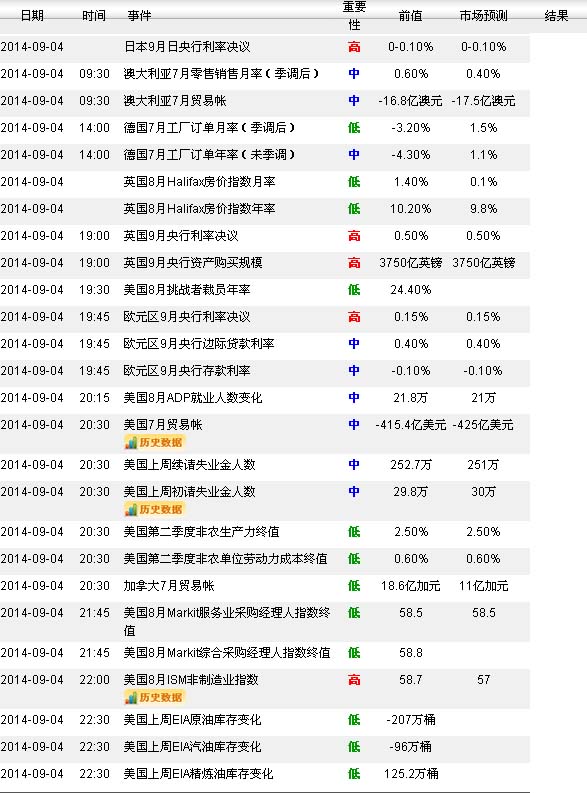Select event 欧元区9月央行利率决议

[x=187, y=317]
